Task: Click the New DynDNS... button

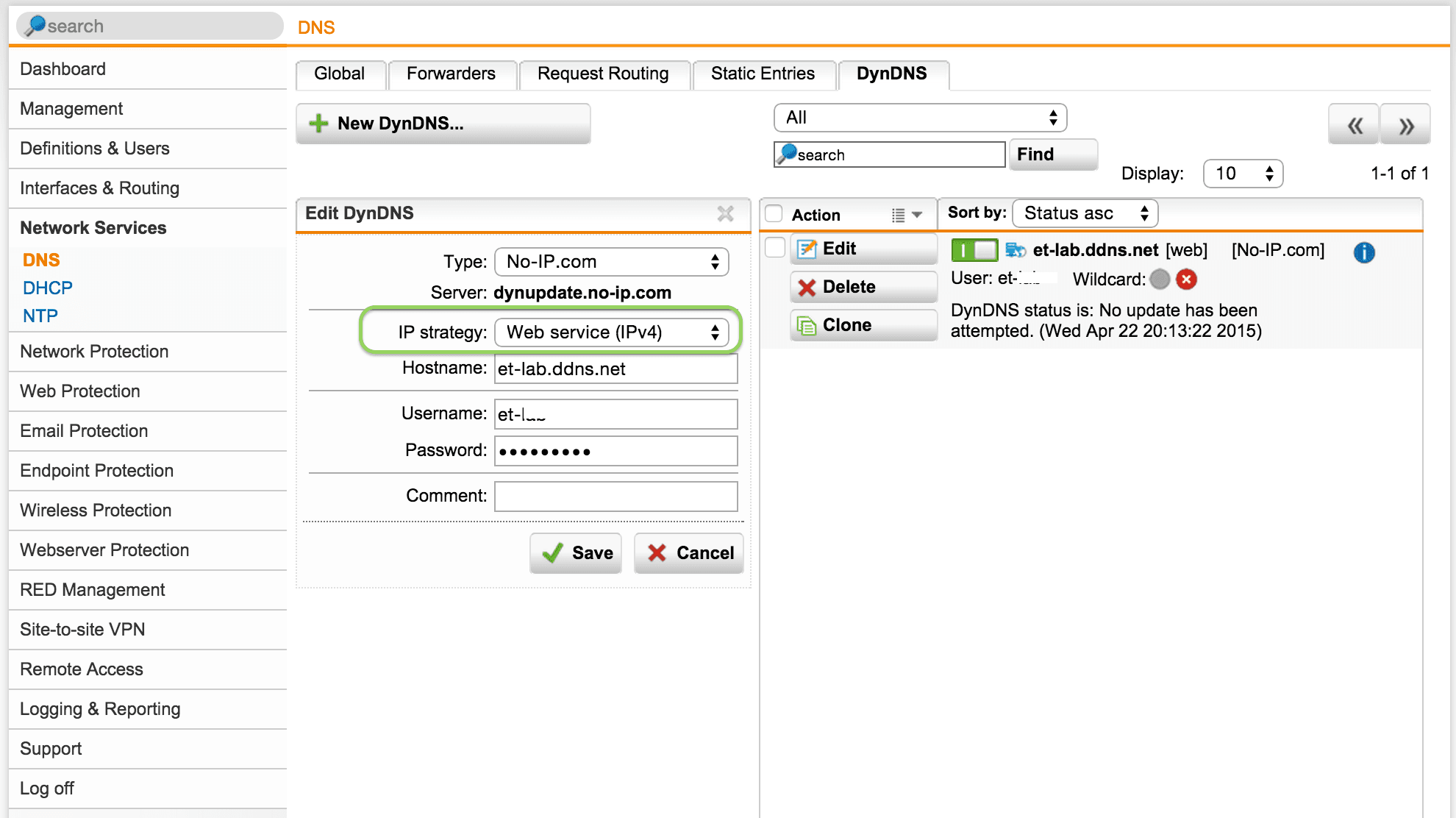Action: (x=443, y=124)
